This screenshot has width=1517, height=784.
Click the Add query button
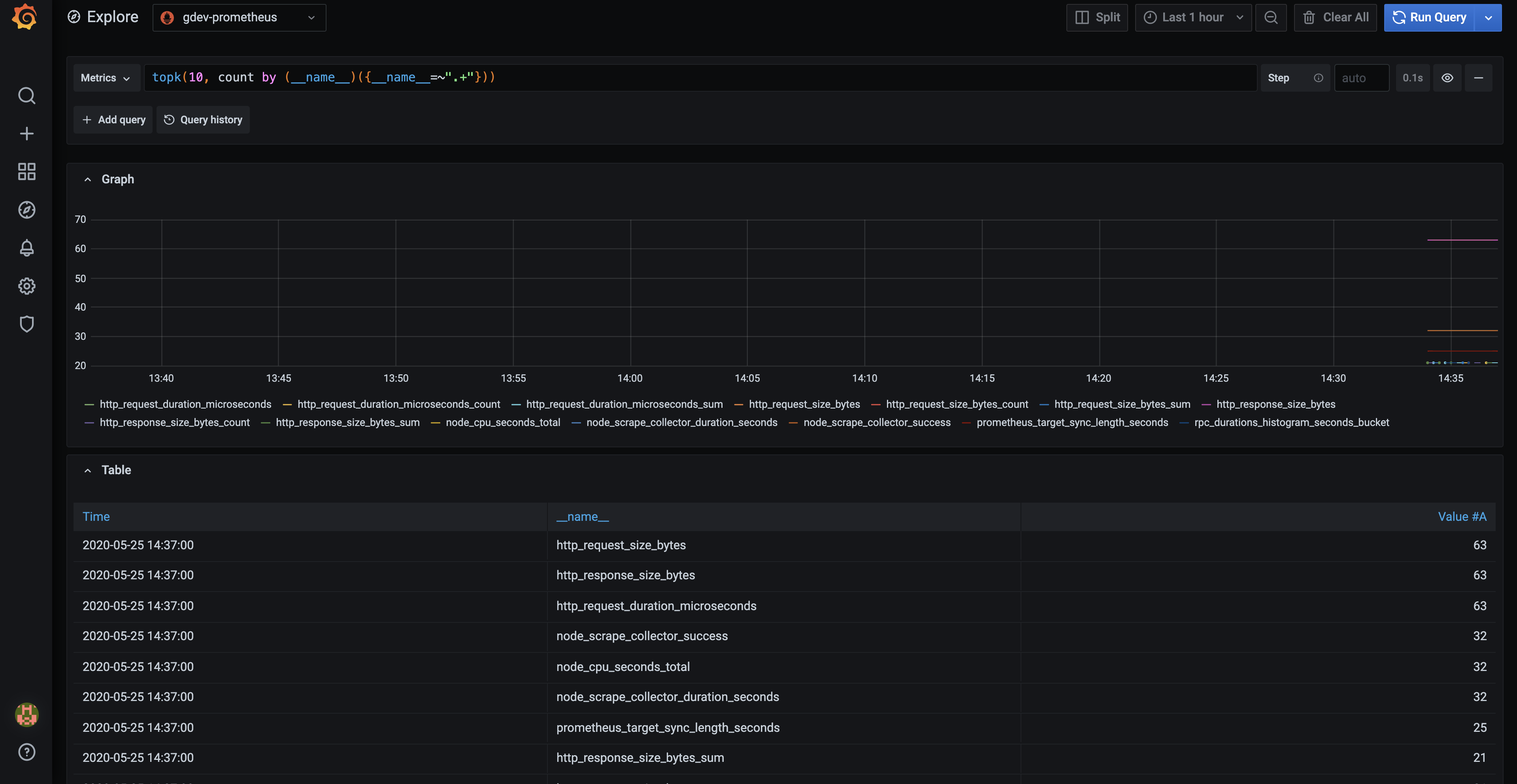pos(113,119)
